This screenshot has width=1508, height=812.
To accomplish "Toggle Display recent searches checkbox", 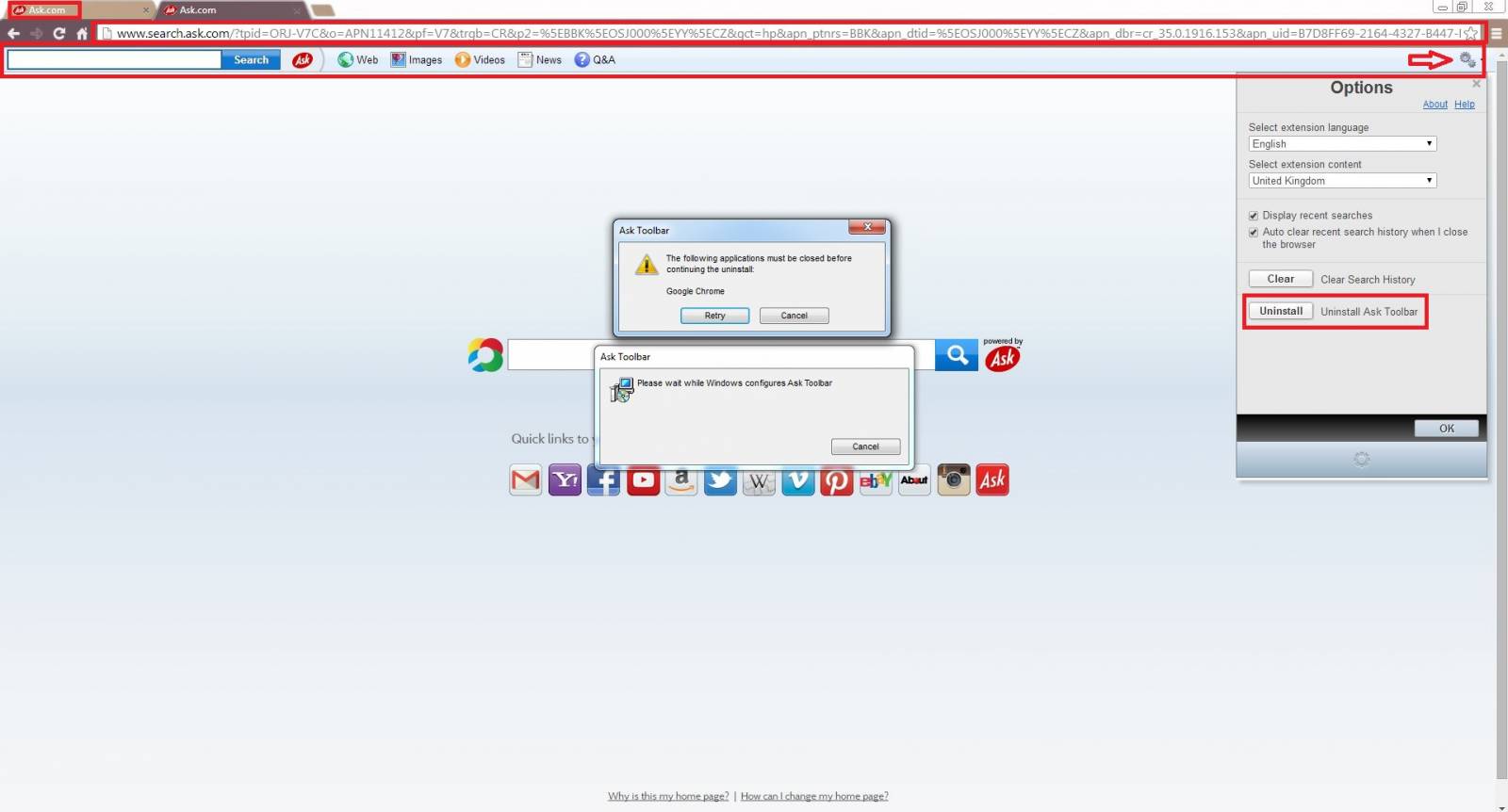I will tap(1254, 216).
